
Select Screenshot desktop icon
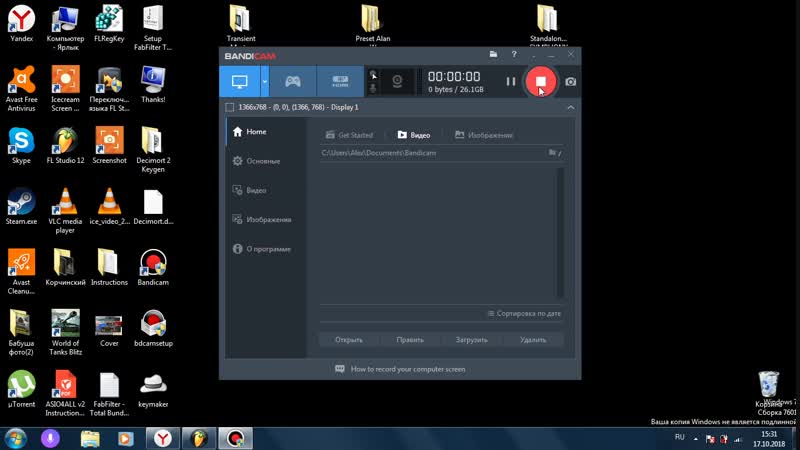pyautogui.click(x=109, y=145)
